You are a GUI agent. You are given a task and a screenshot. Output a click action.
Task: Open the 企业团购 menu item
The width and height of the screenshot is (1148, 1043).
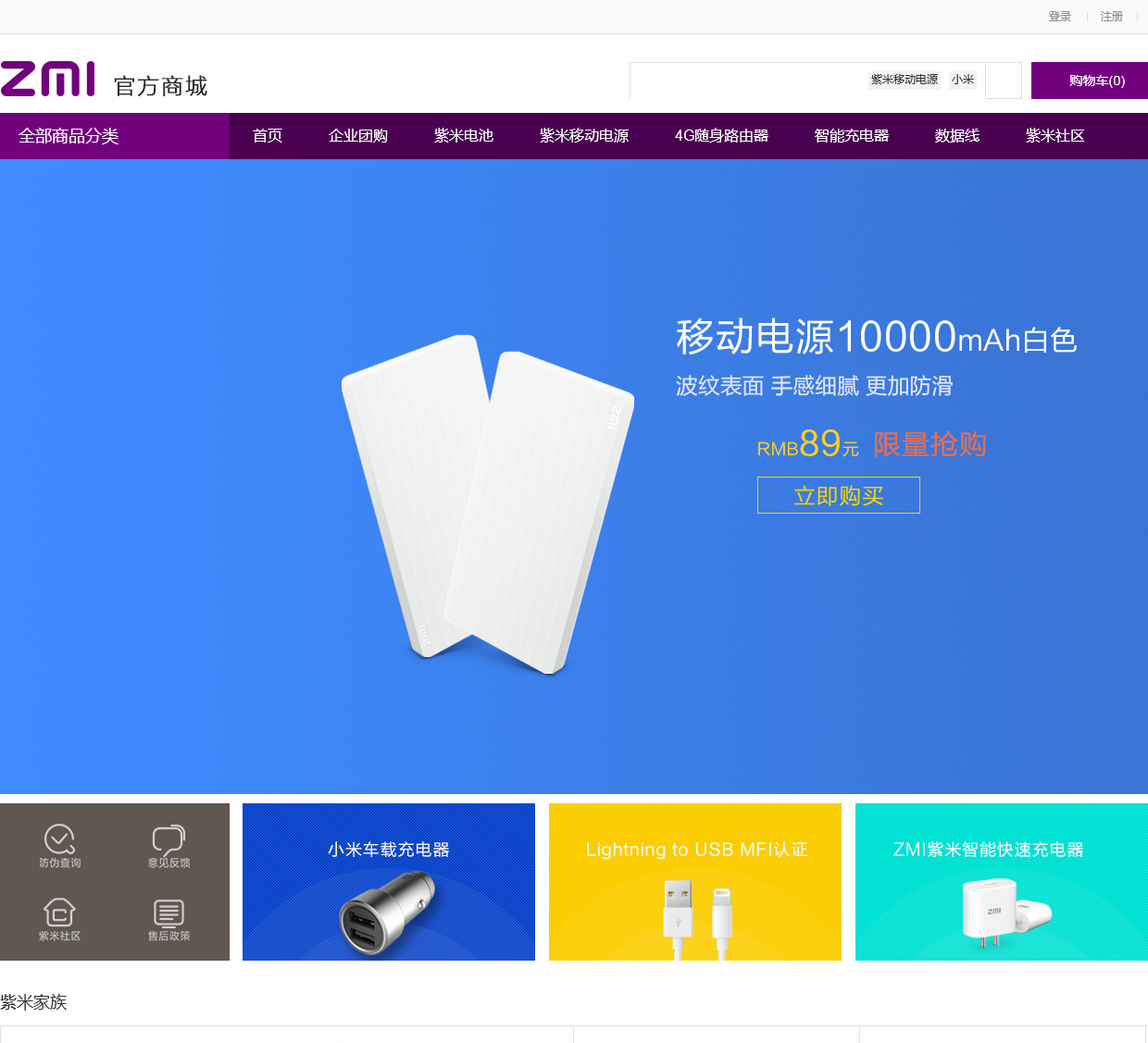[358, 136]
